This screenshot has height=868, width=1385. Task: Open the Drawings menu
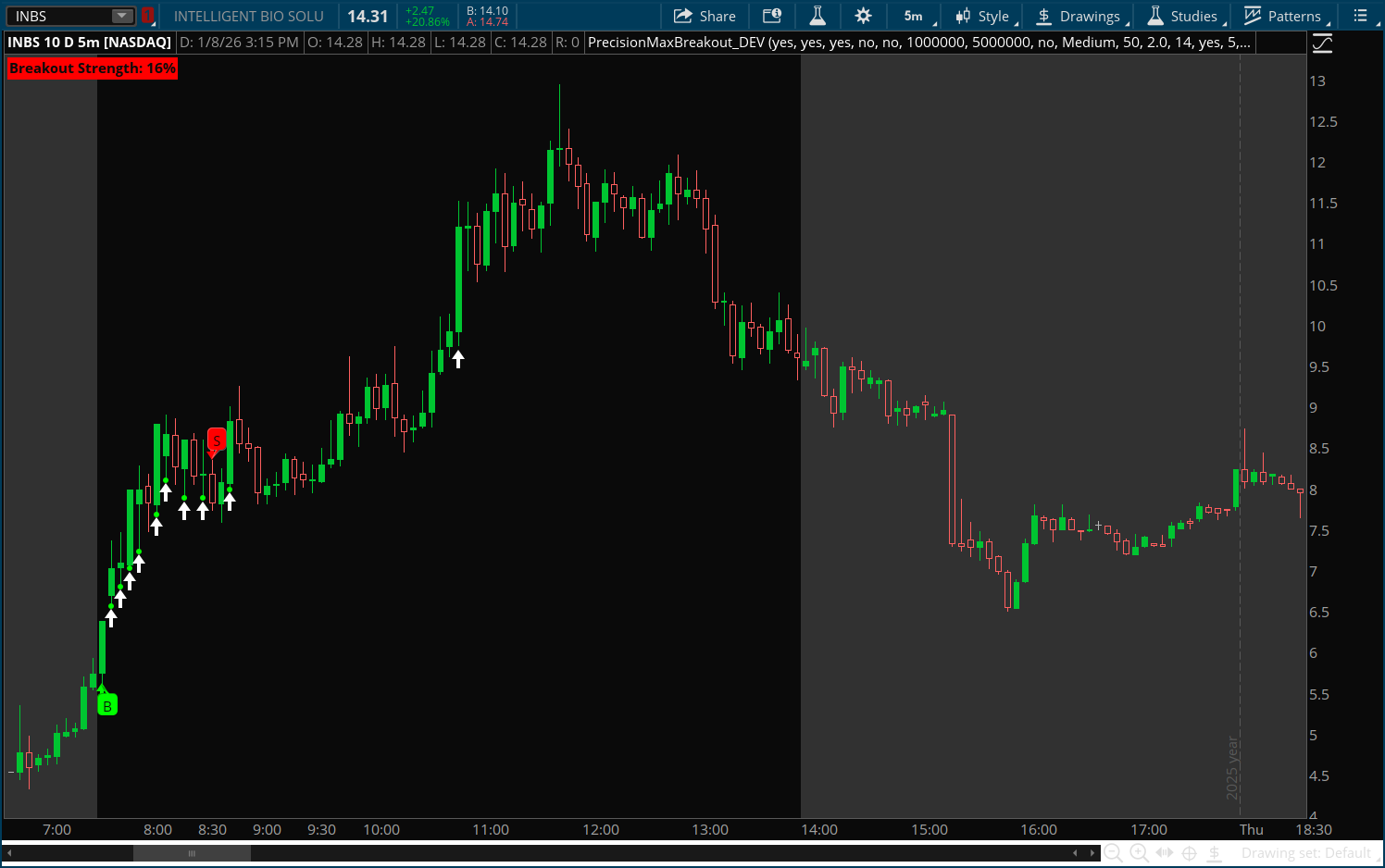1079,16
